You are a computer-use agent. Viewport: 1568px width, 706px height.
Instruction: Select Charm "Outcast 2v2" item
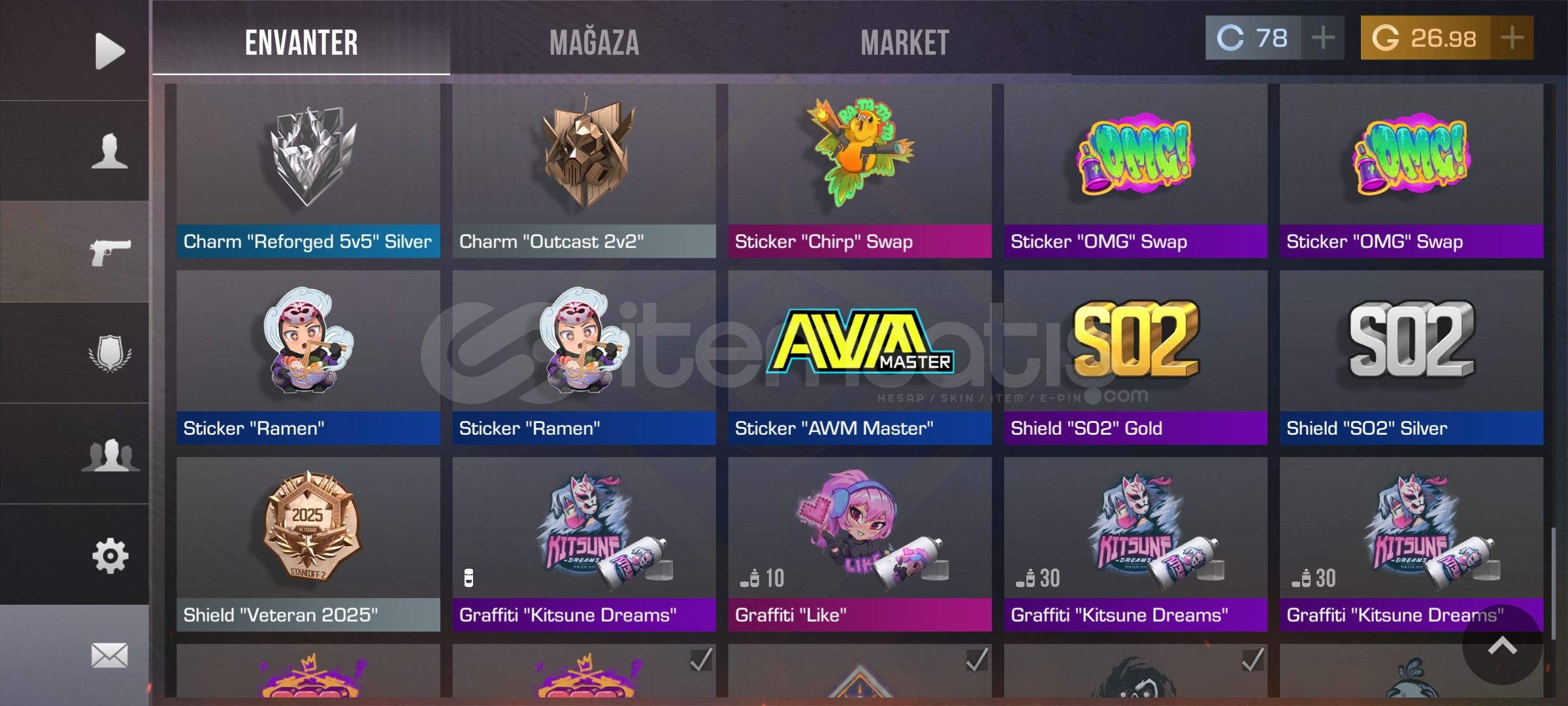584,171
